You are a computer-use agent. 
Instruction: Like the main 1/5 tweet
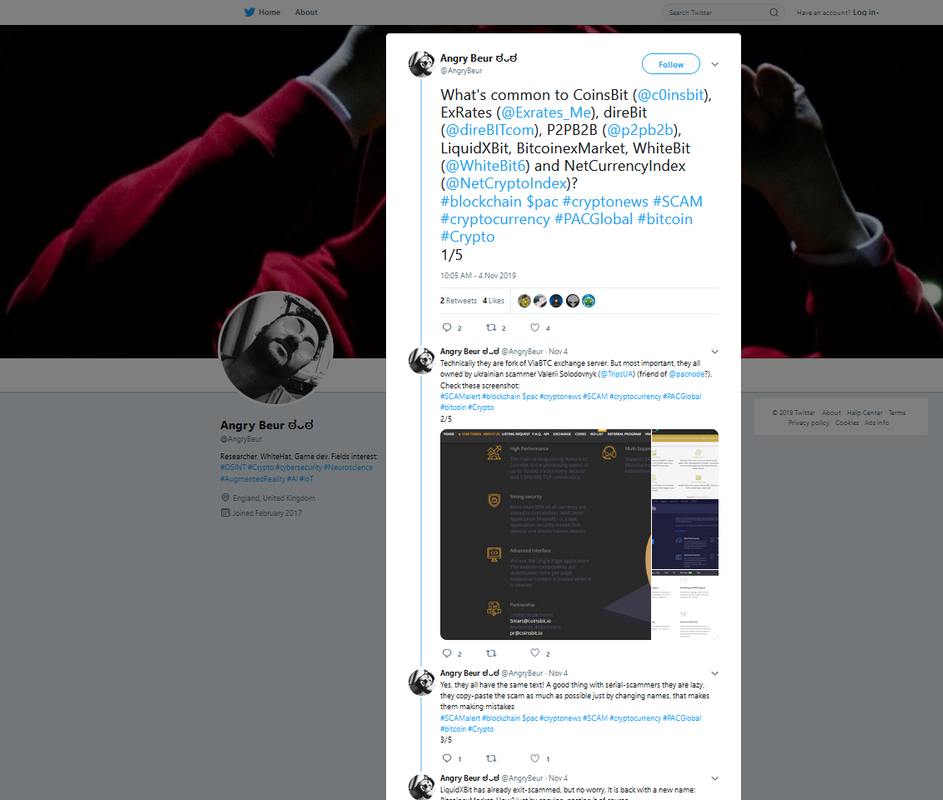click(535, 327)
